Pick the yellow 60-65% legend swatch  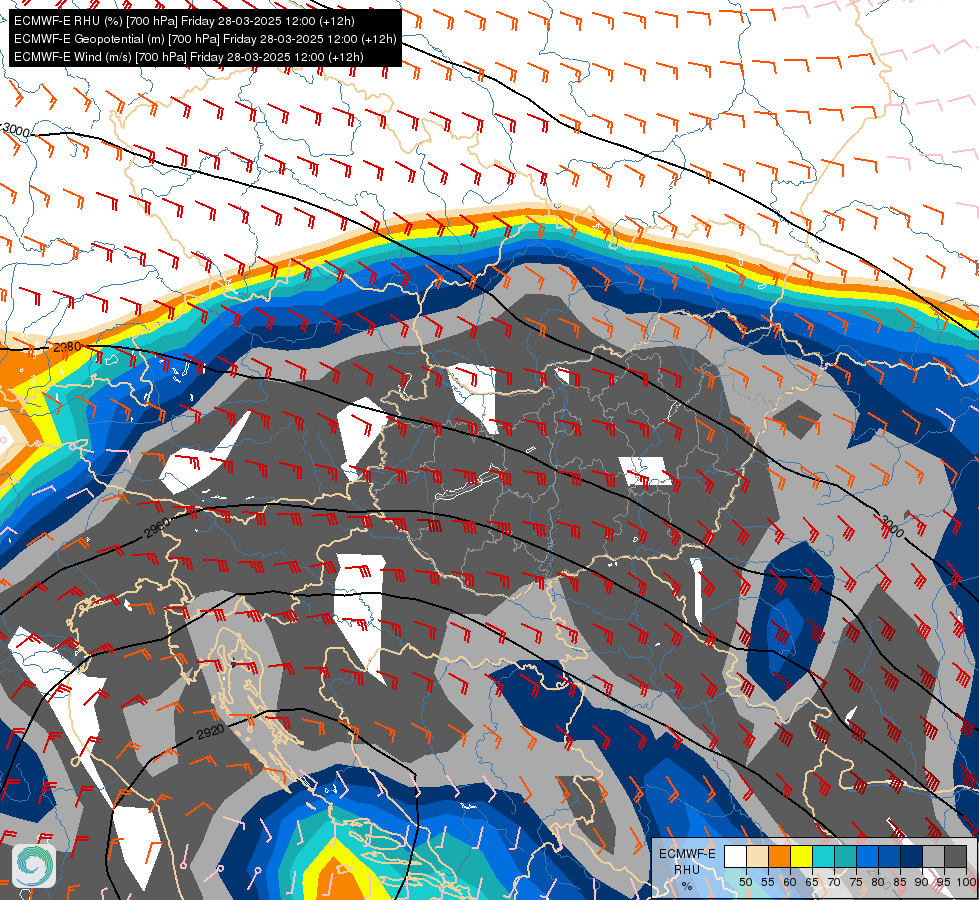coord(802,856)
